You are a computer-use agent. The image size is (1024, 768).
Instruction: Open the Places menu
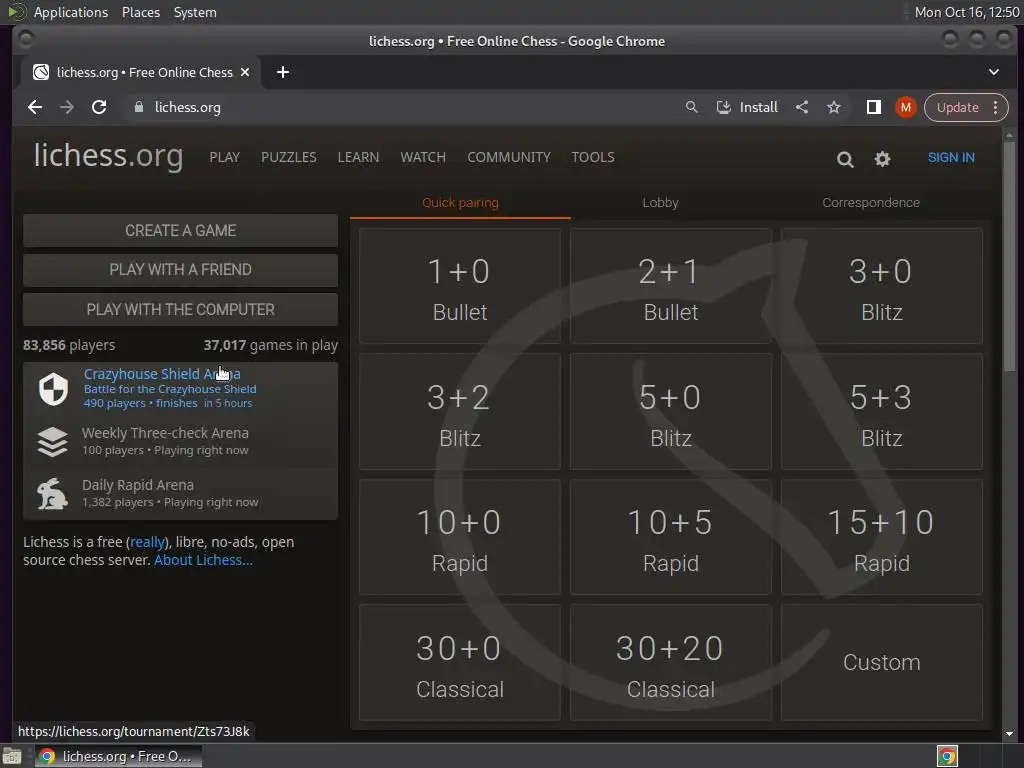click(x=141, y=12)
